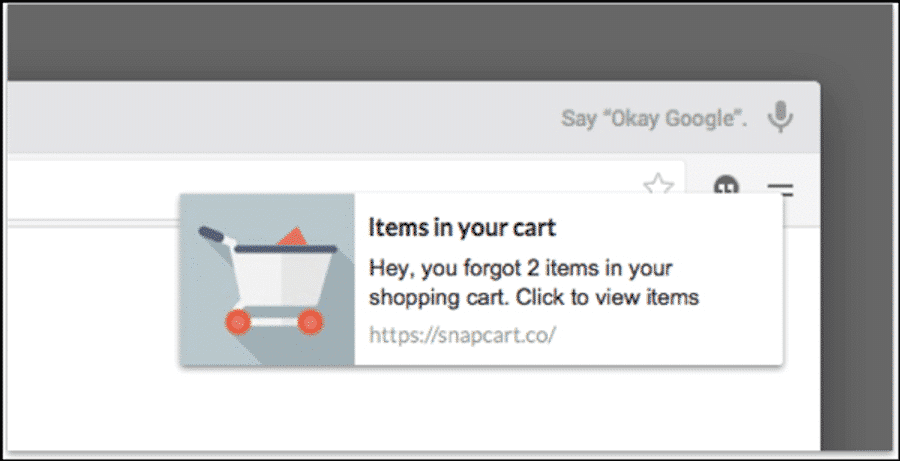Click the right red cart wheel
The height and width of the screenshot is (462, 900).
(311, 322)
